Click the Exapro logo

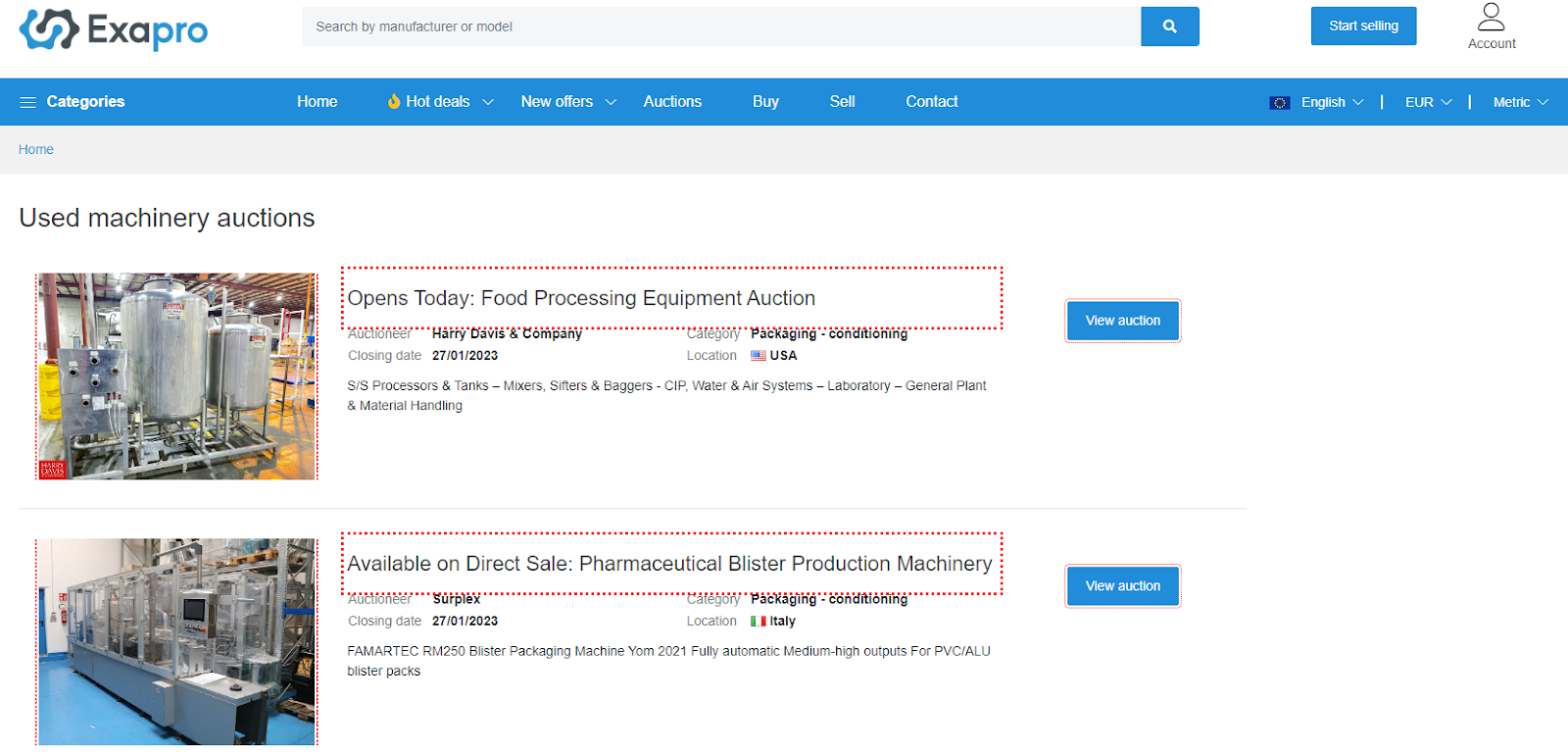tap(114, 29)
